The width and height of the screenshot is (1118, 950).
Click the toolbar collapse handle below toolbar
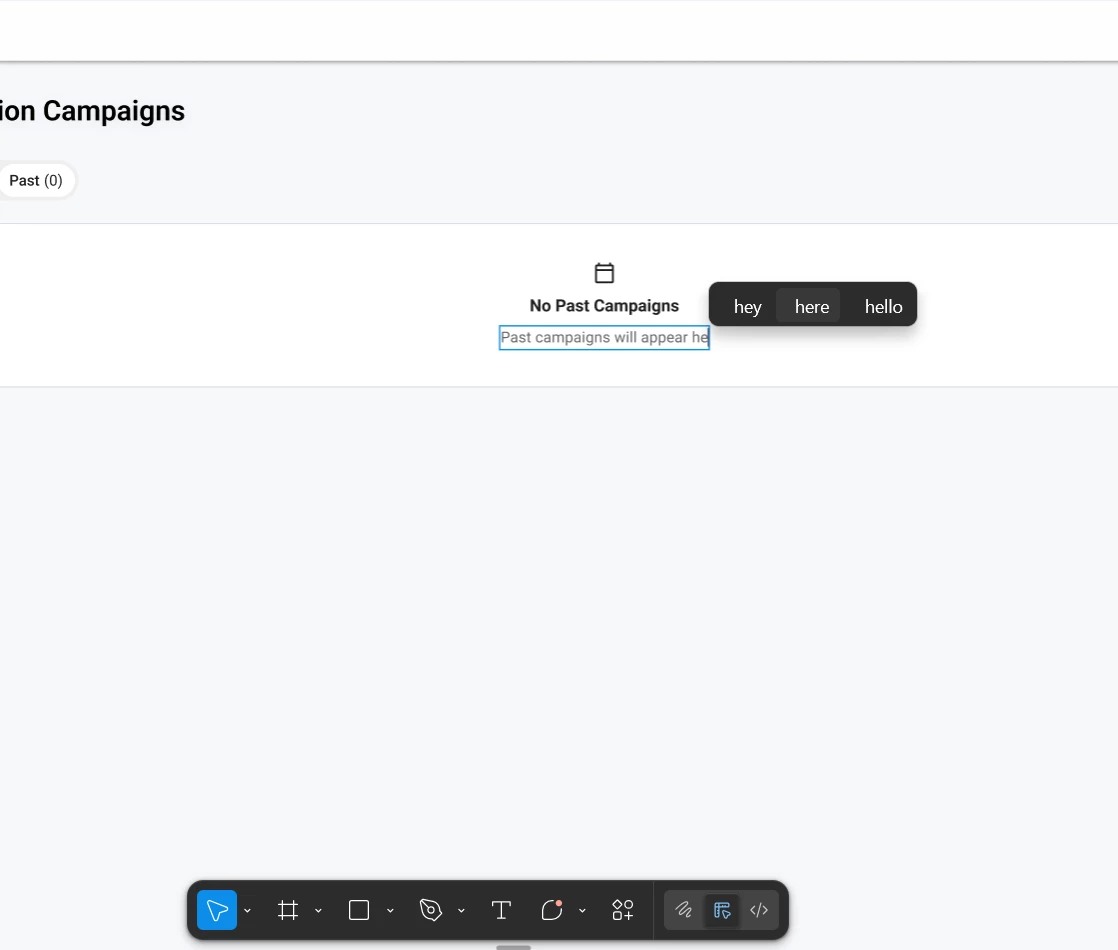[513, 947]
